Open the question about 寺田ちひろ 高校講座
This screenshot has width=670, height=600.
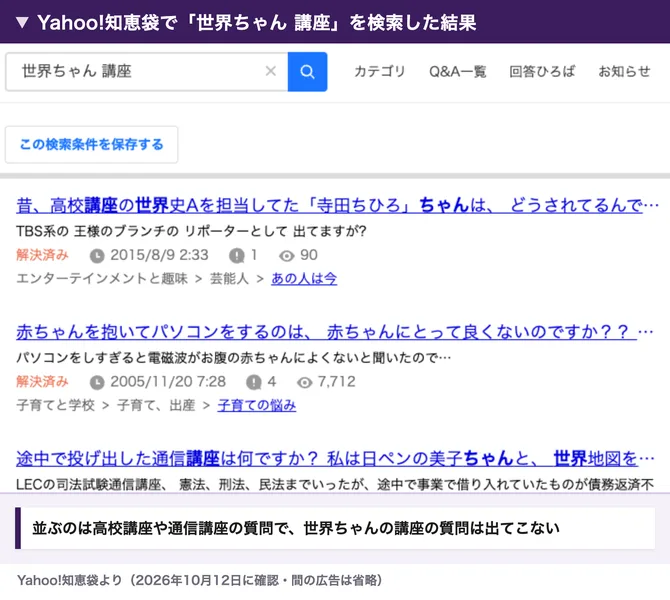[338, 206]
